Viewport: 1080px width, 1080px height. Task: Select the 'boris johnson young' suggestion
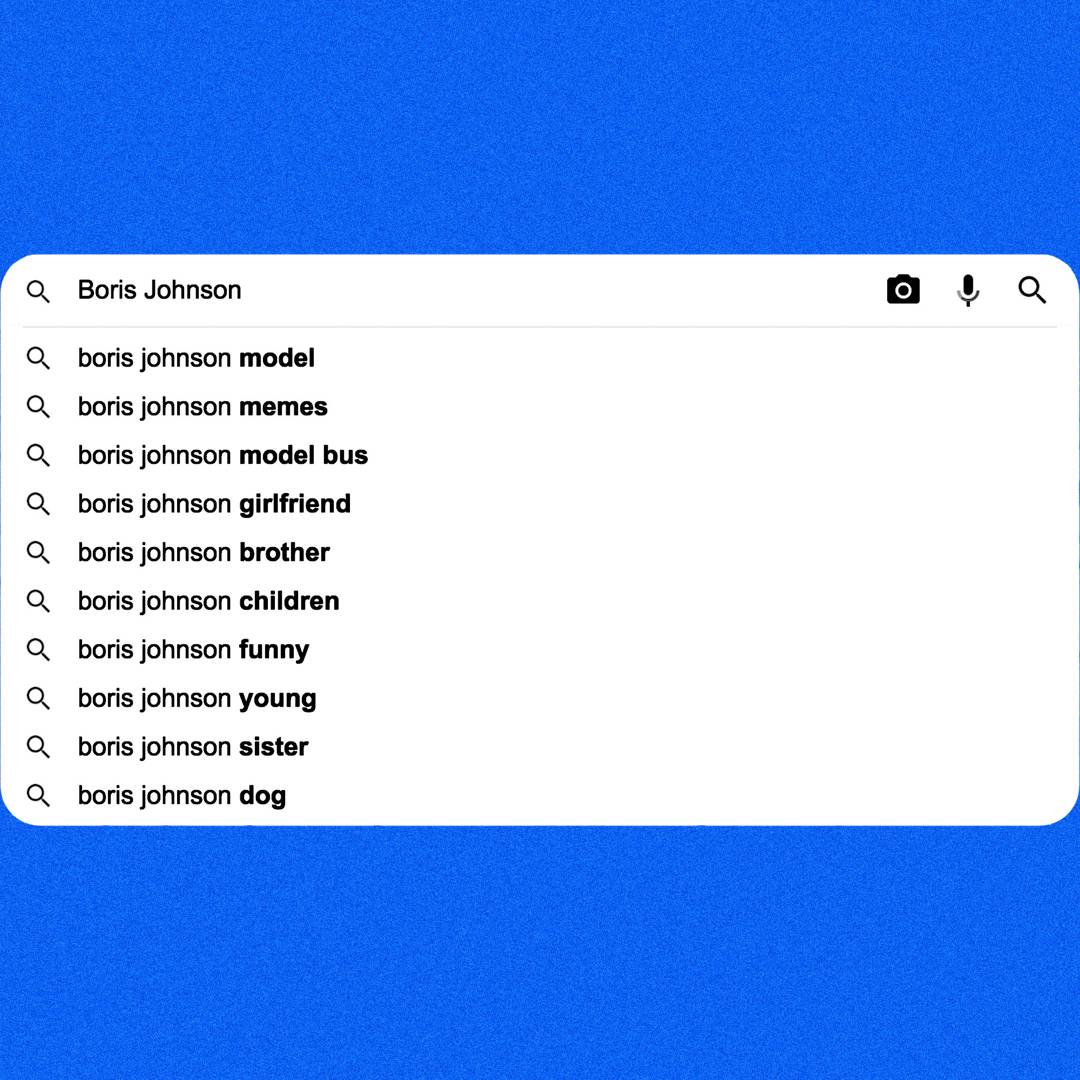196,698
